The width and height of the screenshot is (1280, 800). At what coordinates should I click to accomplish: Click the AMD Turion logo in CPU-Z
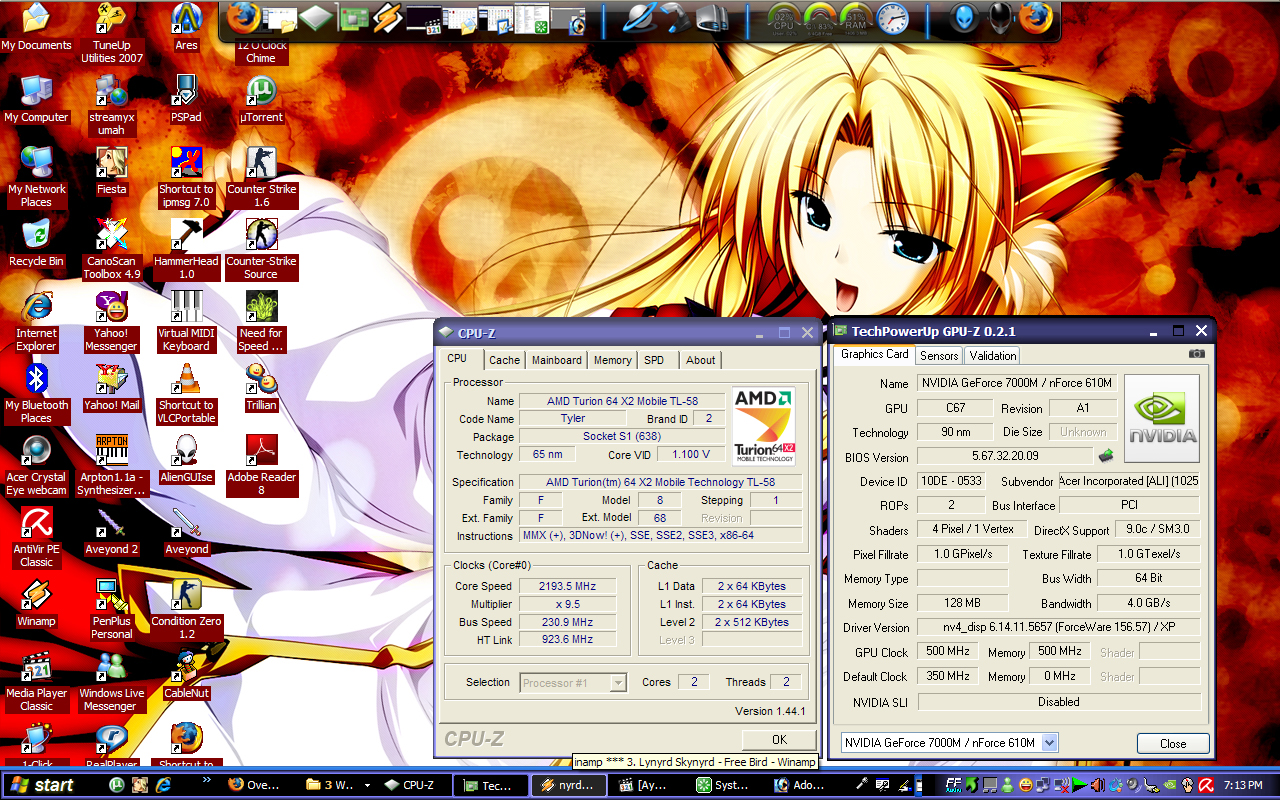(x=764, y=426)
